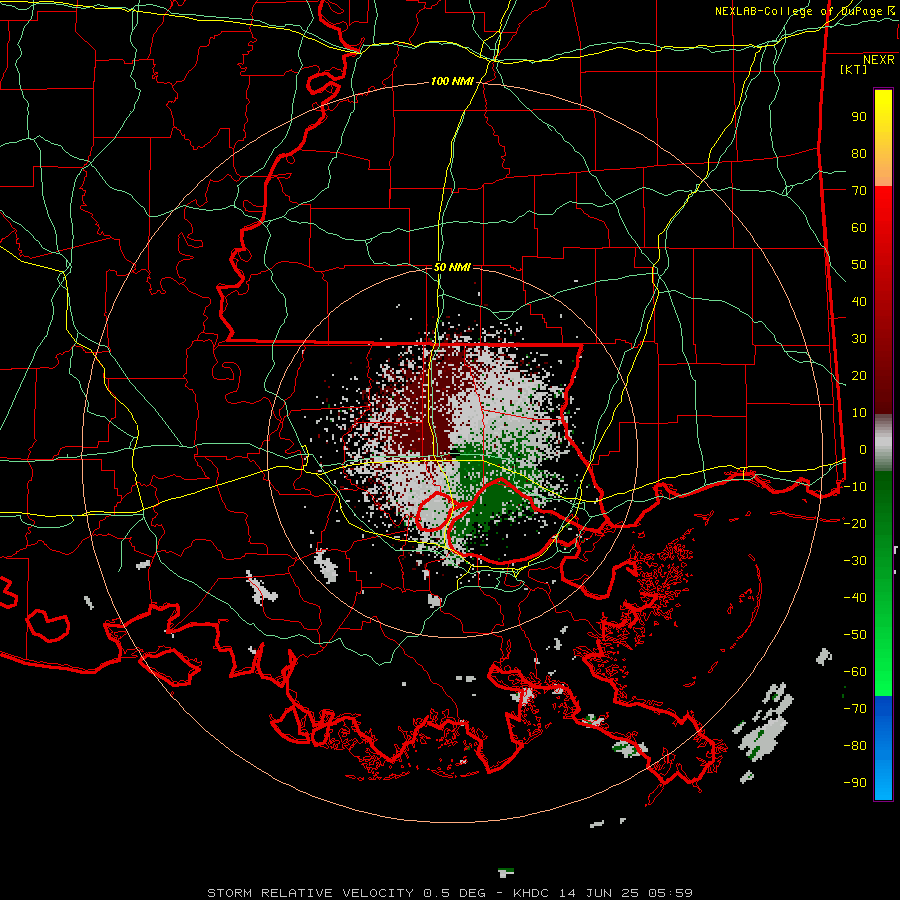The image size is (900, 900).
Task: Pick the yellow top segment of color bar
Action: 883,138
